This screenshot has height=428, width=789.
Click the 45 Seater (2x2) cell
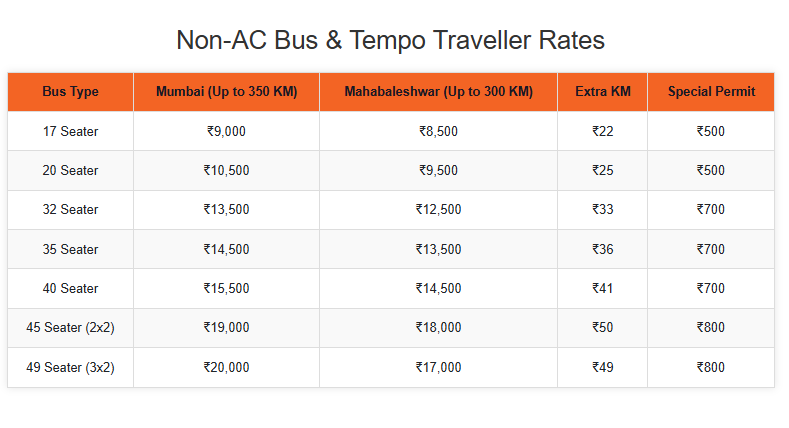[70, 328]
